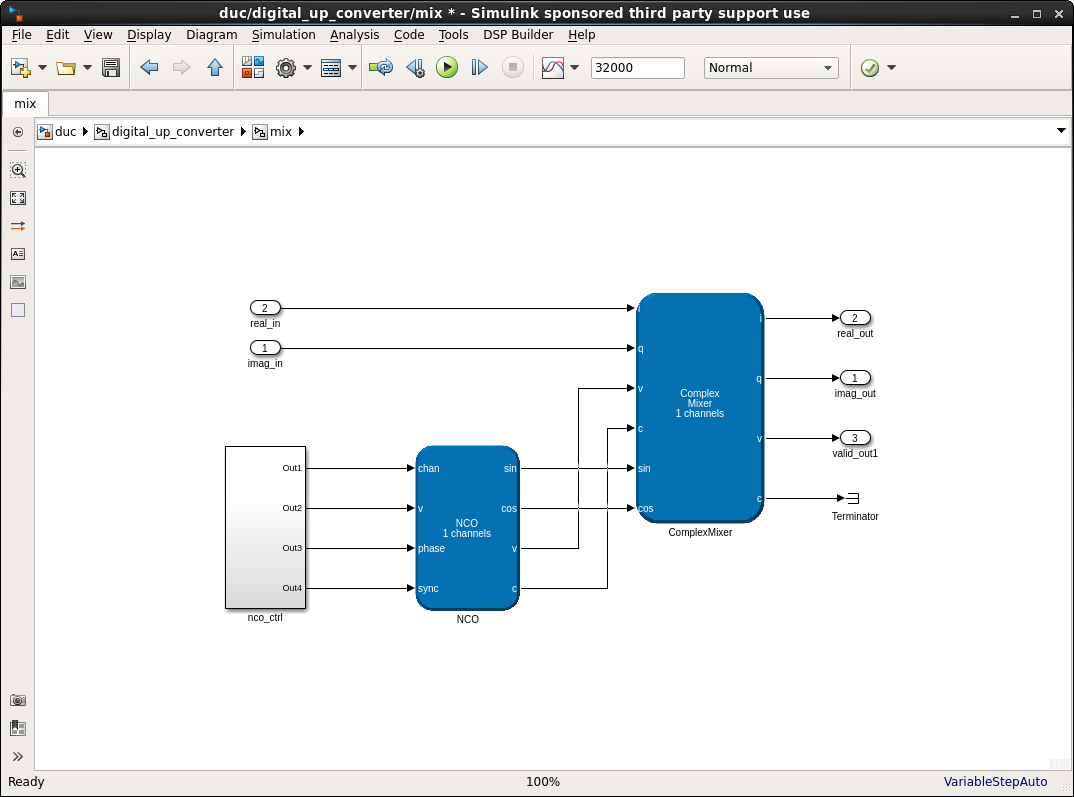
Task: Toggle the Explorer Bar chevrons at bottom left
Action: point(18,756)
